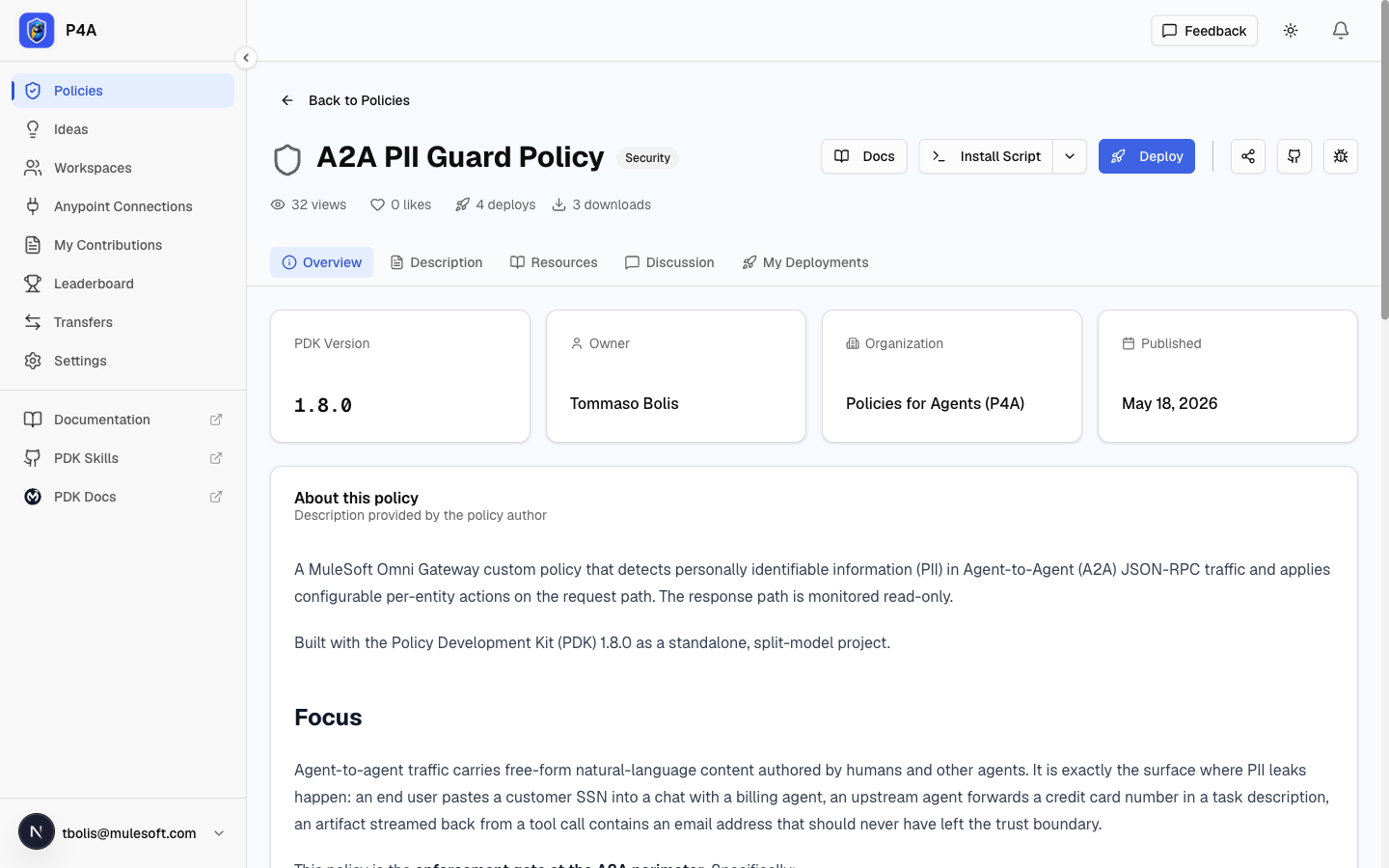Open the Leaderboard page

point(123,284)
